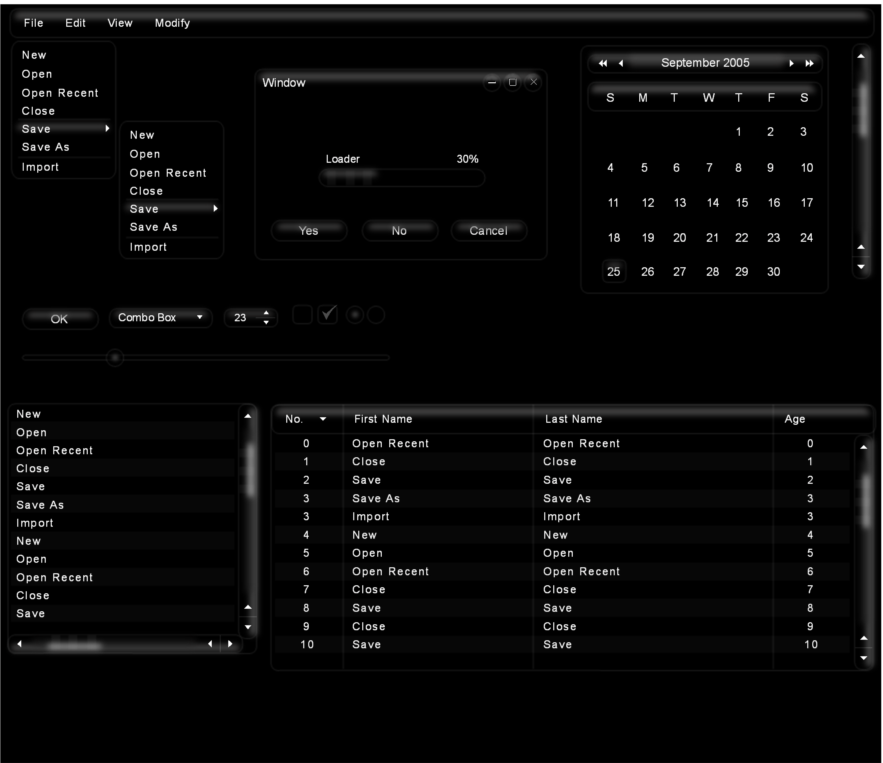Click the 23 spinner input field
The image size is (883, 763).
tap(242, 318)
